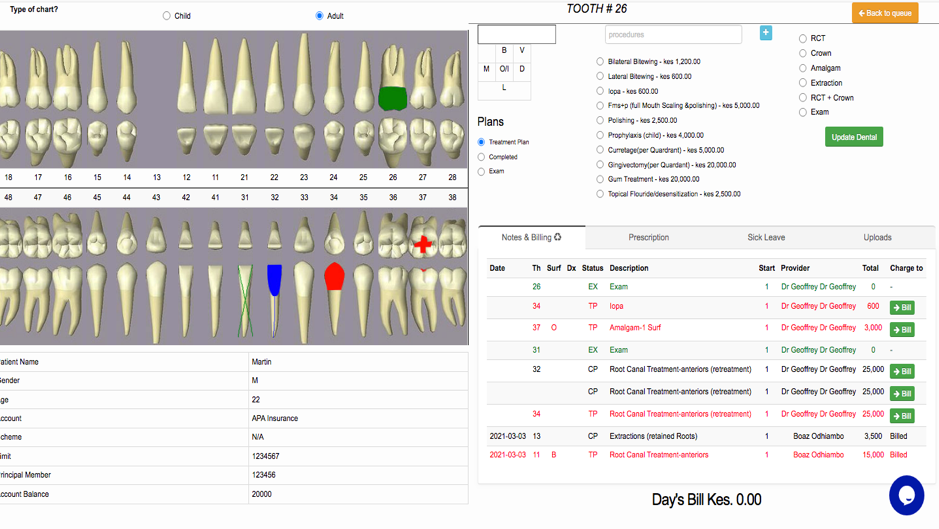Screen dimensions: 939x529
Task: Select the RCT + Crown radio option
Action: (802, 98)
